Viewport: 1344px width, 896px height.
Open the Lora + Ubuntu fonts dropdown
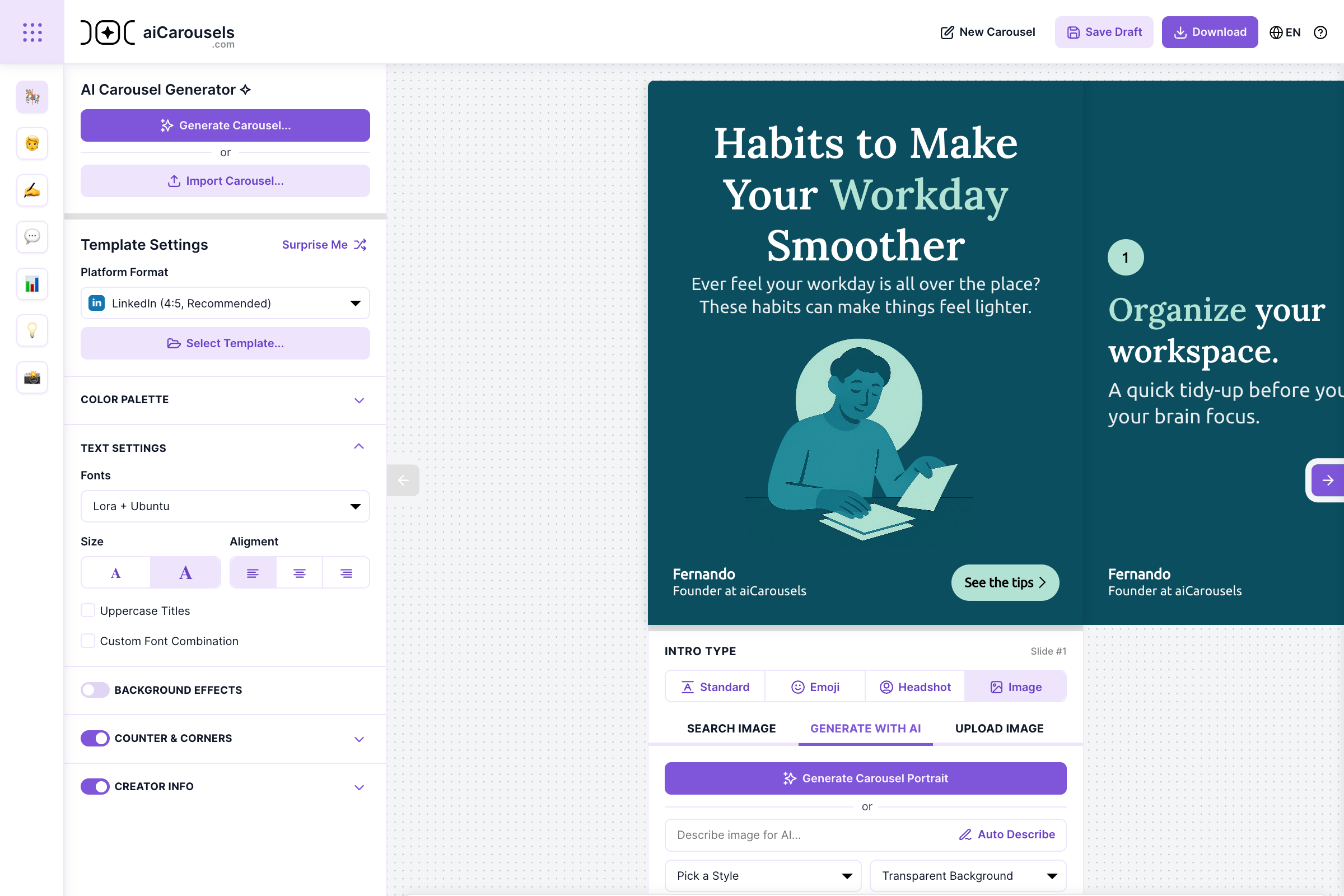225,506
